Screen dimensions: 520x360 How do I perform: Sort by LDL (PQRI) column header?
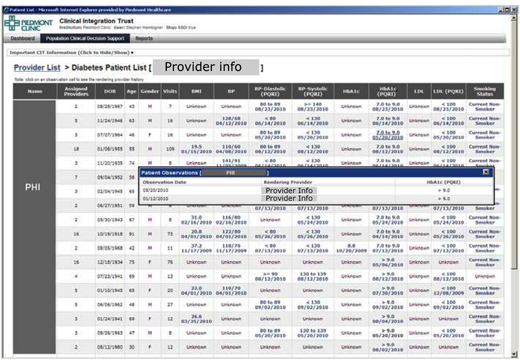point(448,91)
